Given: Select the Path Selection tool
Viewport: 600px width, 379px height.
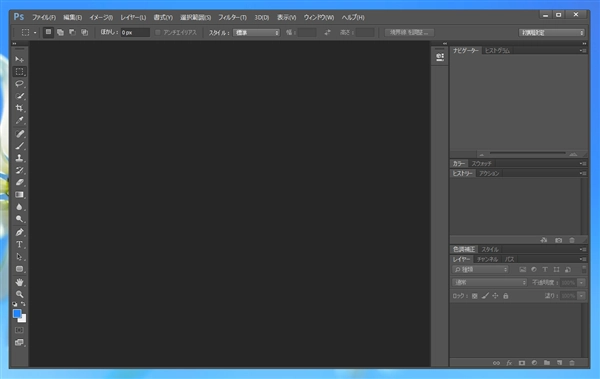Looking at the screenshot, I should [x=19, y=257].
